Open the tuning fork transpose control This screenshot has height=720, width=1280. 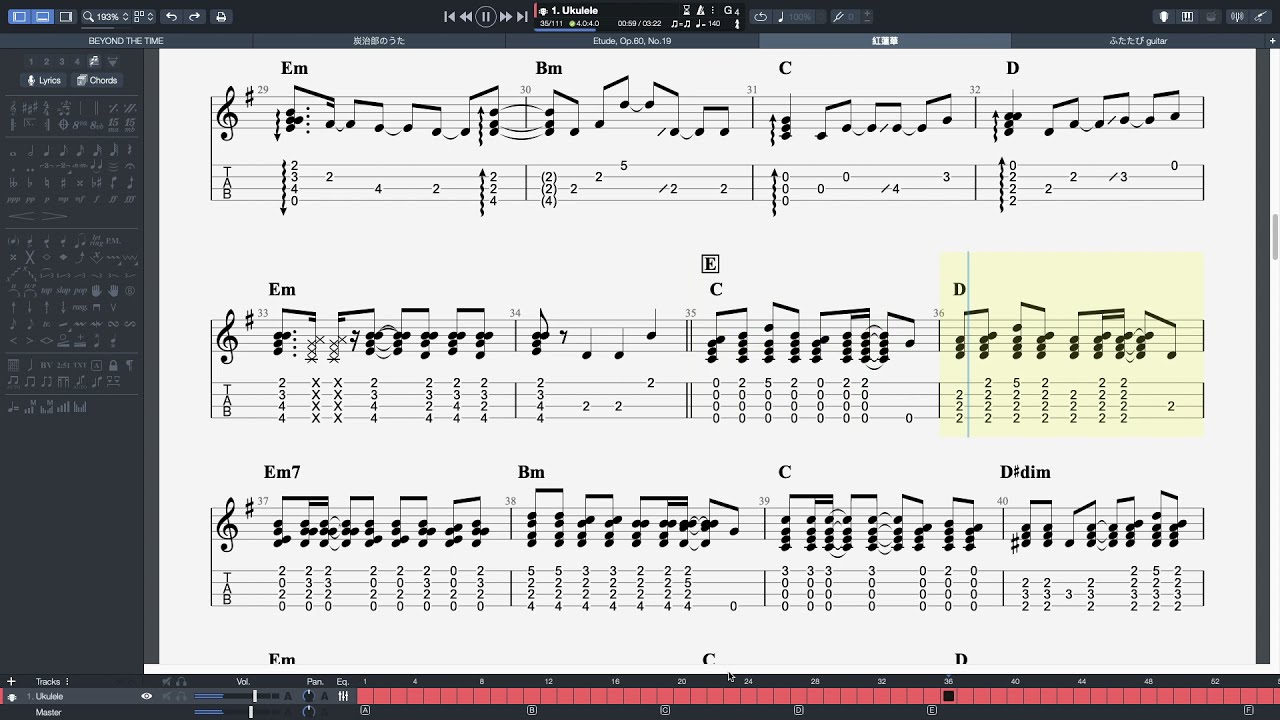(x=840, y=17)
